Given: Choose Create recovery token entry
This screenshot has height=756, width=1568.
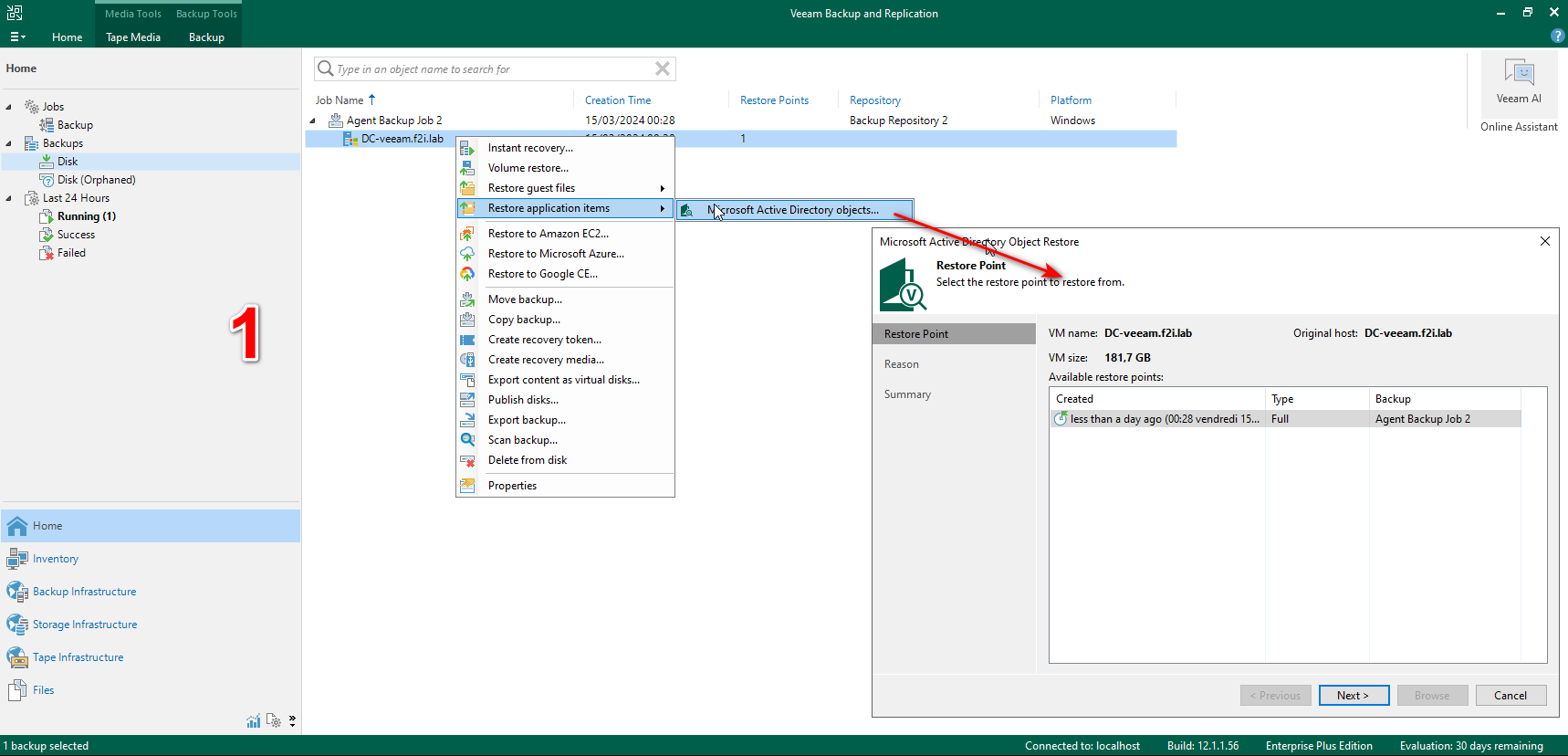Looking at the screenshot, I should click(x=565, y=340).
